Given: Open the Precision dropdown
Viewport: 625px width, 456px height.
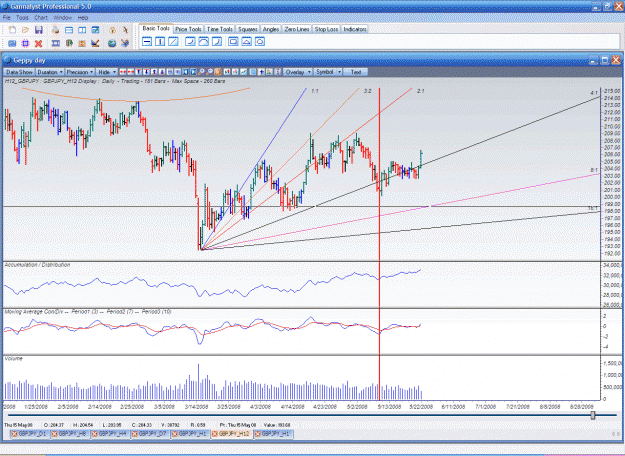Looking at the screenshot, I should tap(80, 72).
